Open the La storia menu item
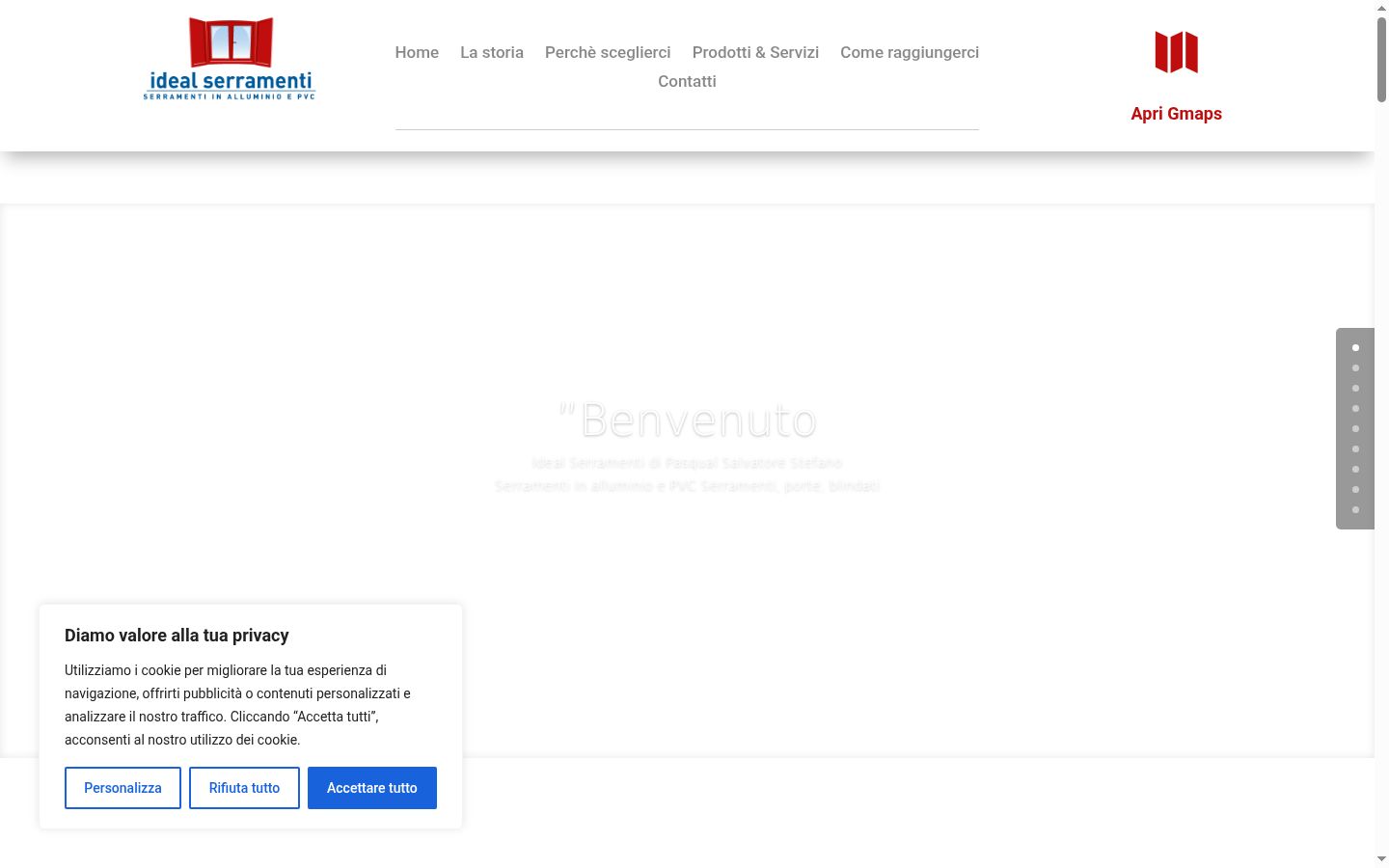The width and height of the screenshot is (1389, 868). pos(492,52)
